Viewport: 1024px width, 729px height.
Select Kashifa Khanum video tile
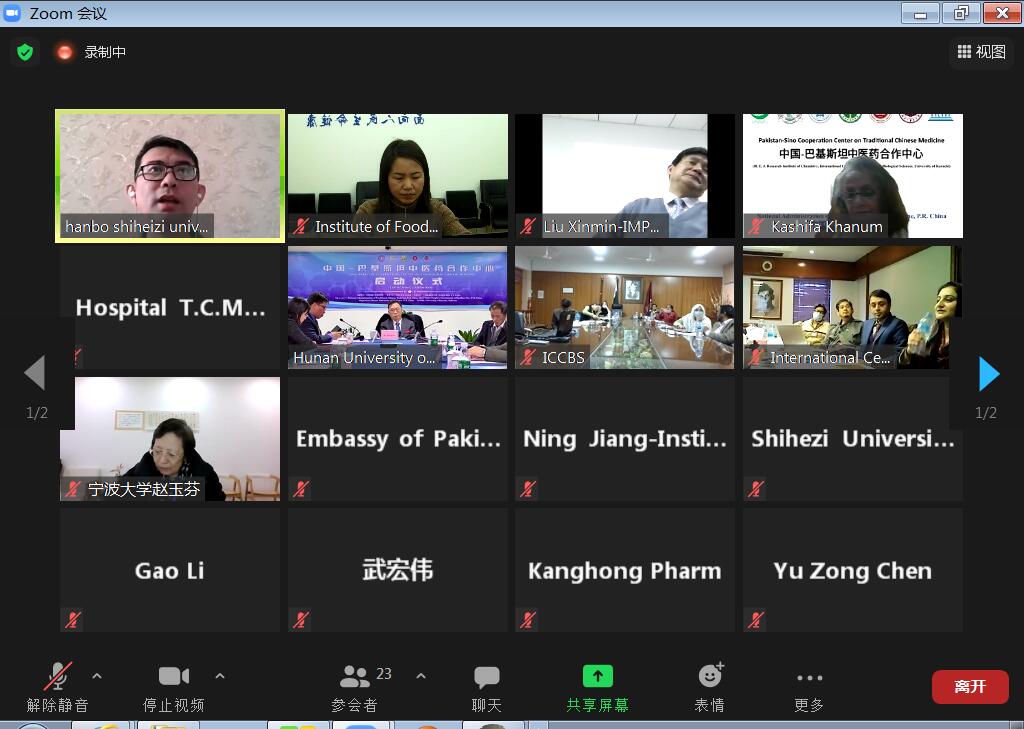click(853, 176)
